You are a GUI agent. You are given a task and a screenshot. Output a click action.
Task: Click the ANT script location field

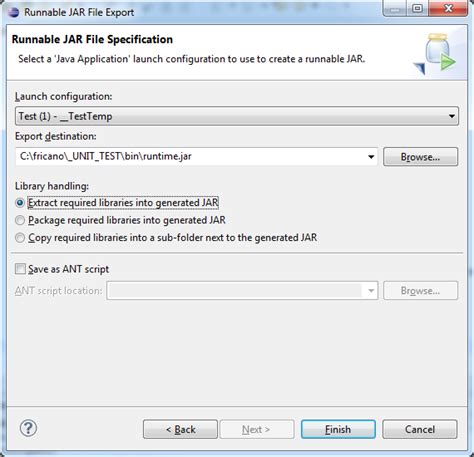(x=236, y=291)
